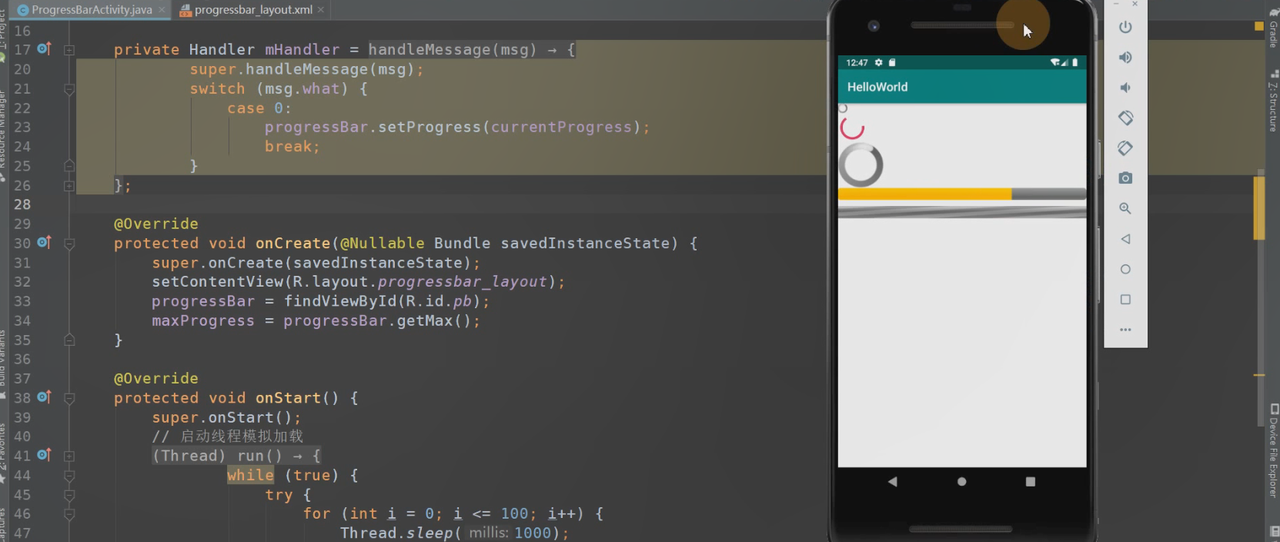Collapse the onCreate method fold at line 30

69,243
